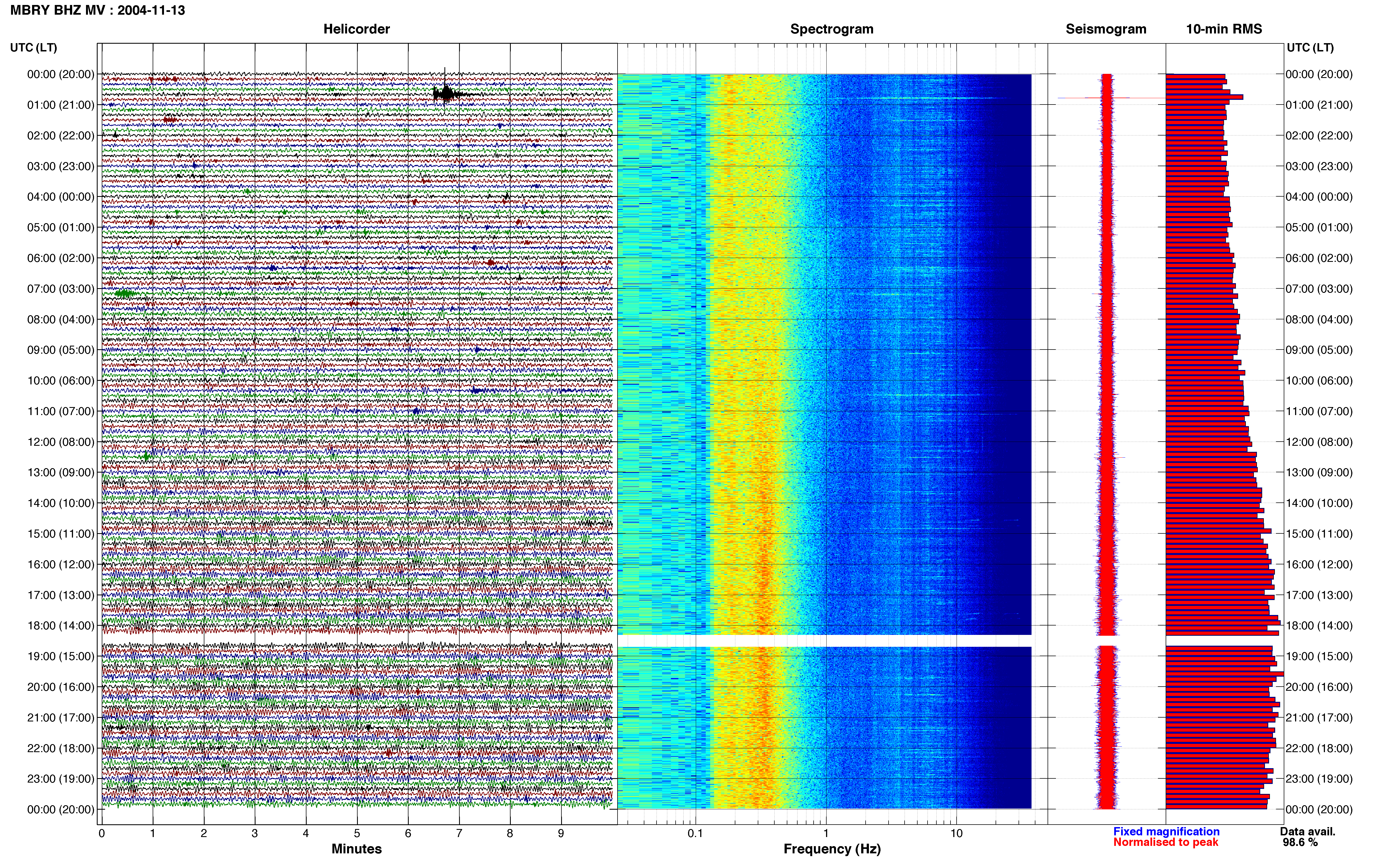
Task: Select the 10-min RMS panel heading
Action: tap(1224, 29)
